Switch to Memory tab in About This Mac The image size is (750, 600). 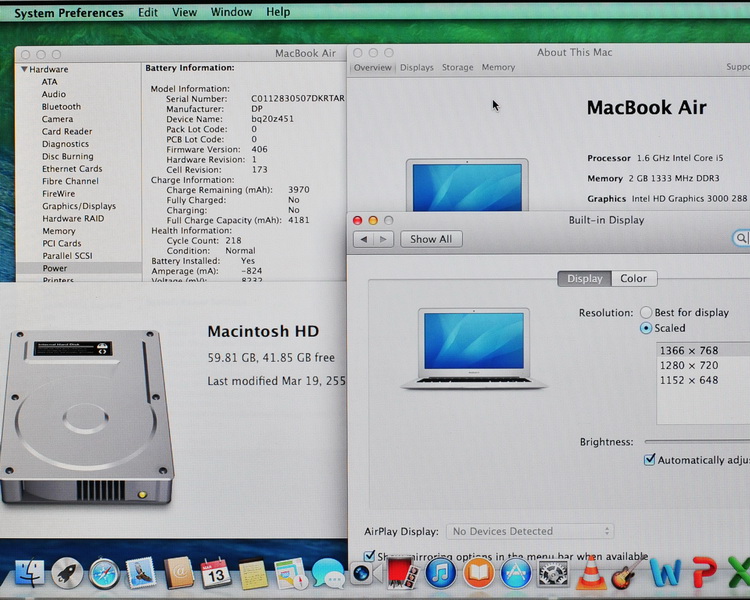pos(498,67)
